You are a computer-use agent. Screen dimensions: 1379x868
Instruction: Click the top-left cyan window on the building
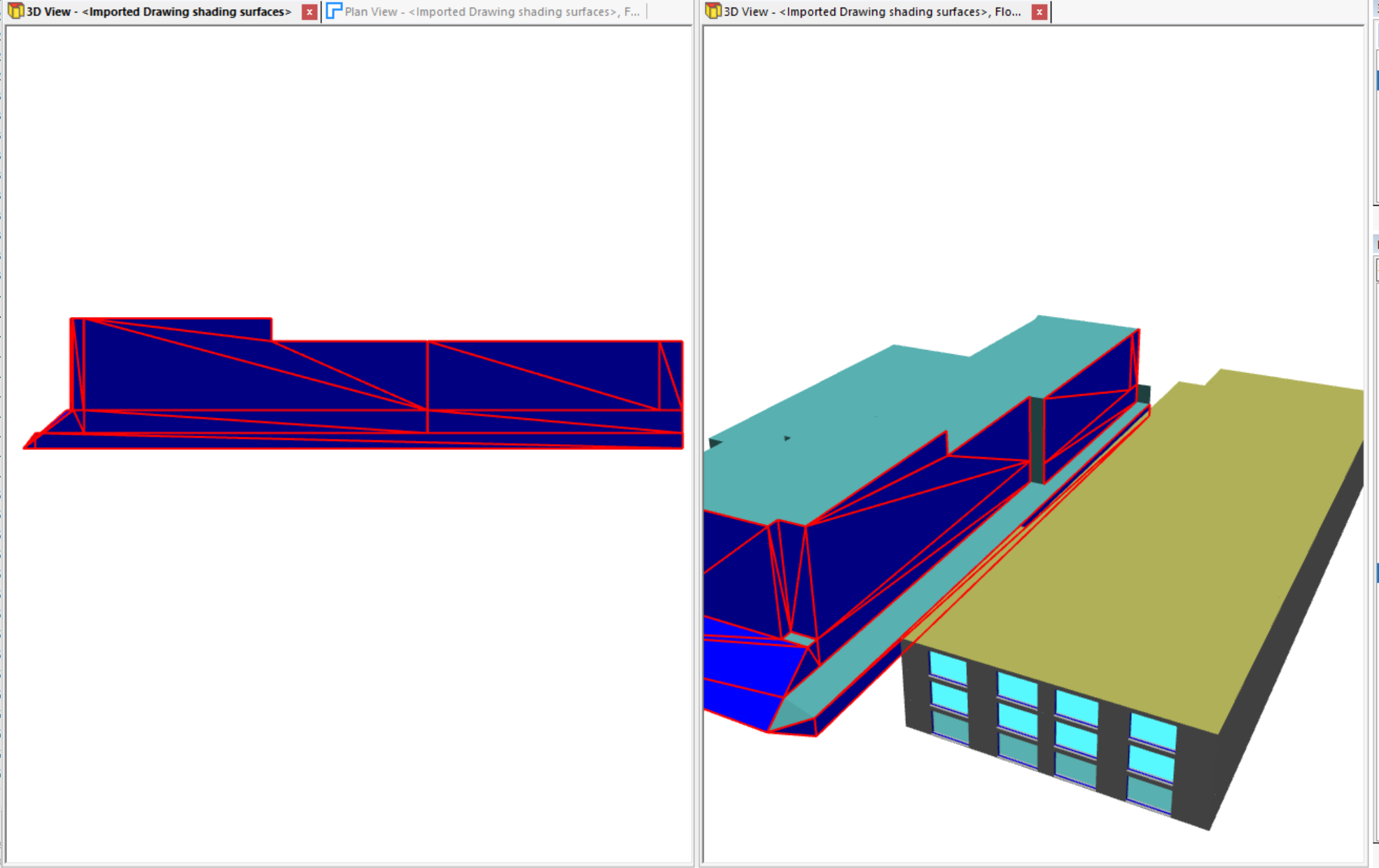click(x=948, y=667)
